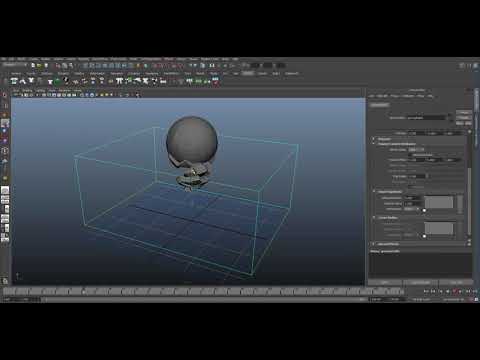Open Attribute Editor Attributes menu
Image resolution: width=480 pixels, height=360 pixels.
coord(407,96)
